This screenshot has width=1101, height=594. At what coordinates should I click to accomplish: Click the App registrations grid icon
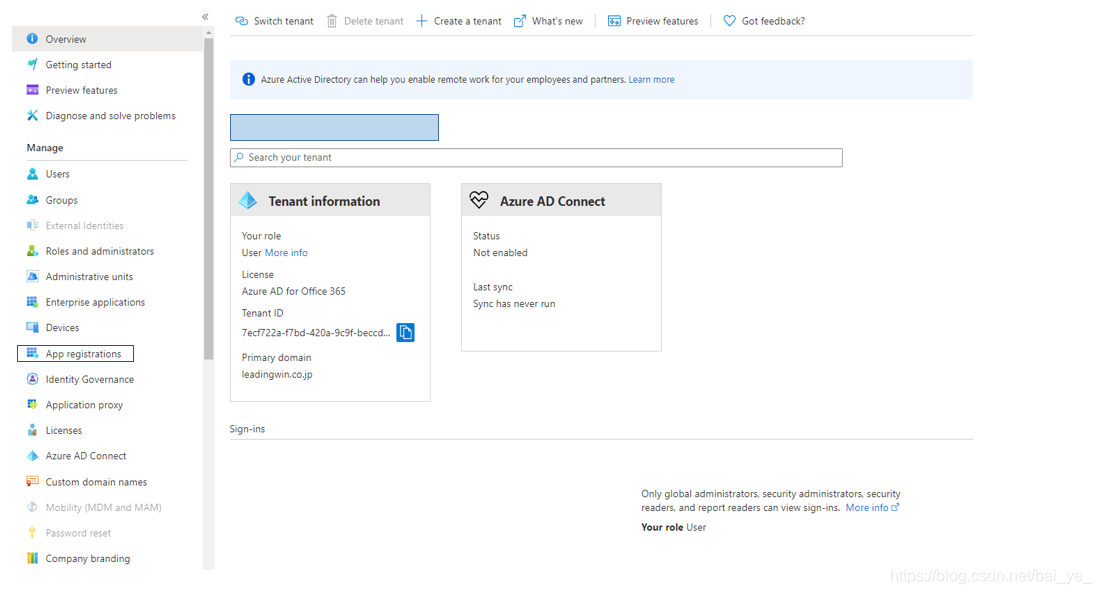32,353
